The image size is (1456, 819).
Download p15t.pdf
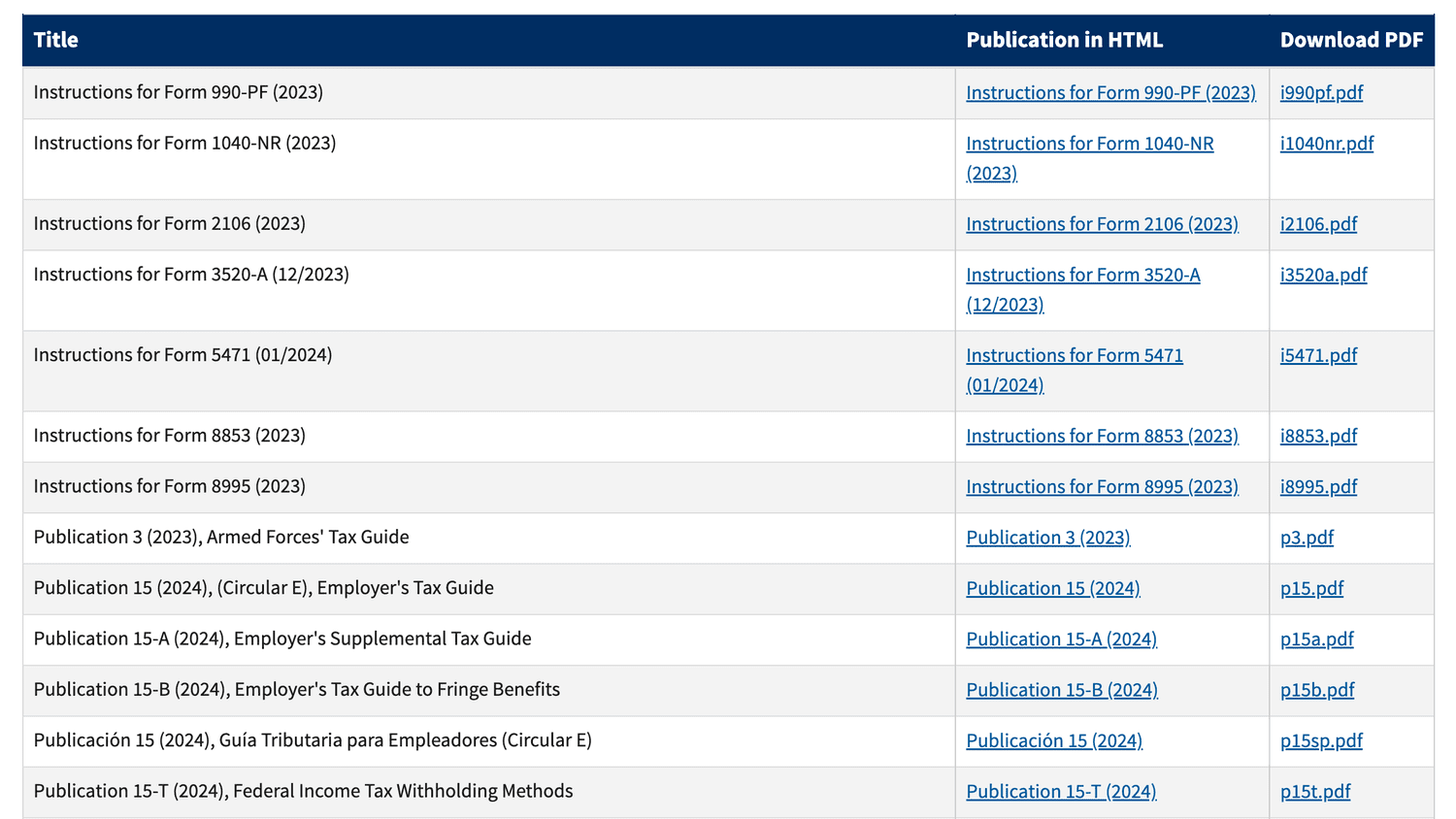coord(1315,792)
